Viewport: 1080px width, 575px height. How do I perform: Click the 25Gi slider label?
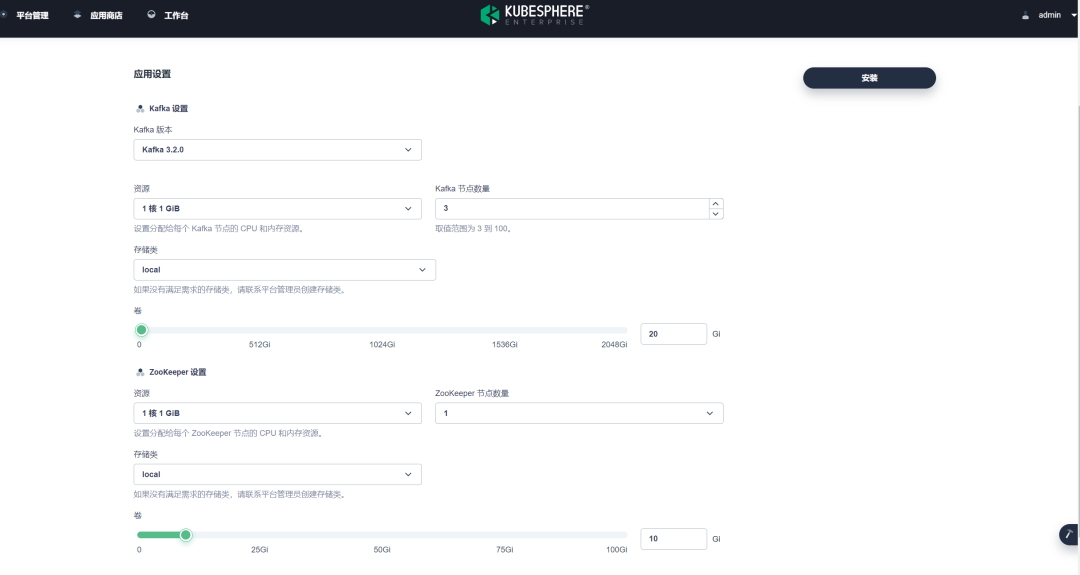(260, 550)
